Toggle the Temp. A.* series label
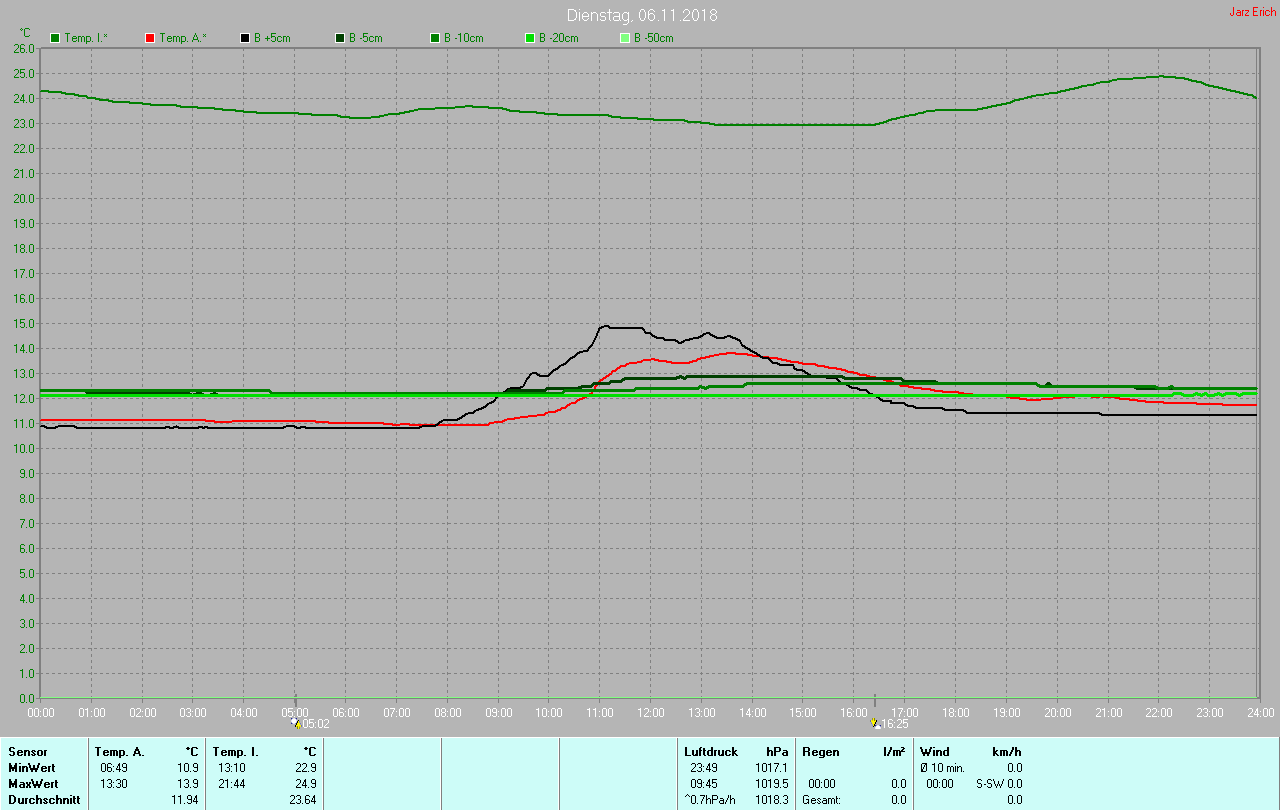 pos(182,38)
